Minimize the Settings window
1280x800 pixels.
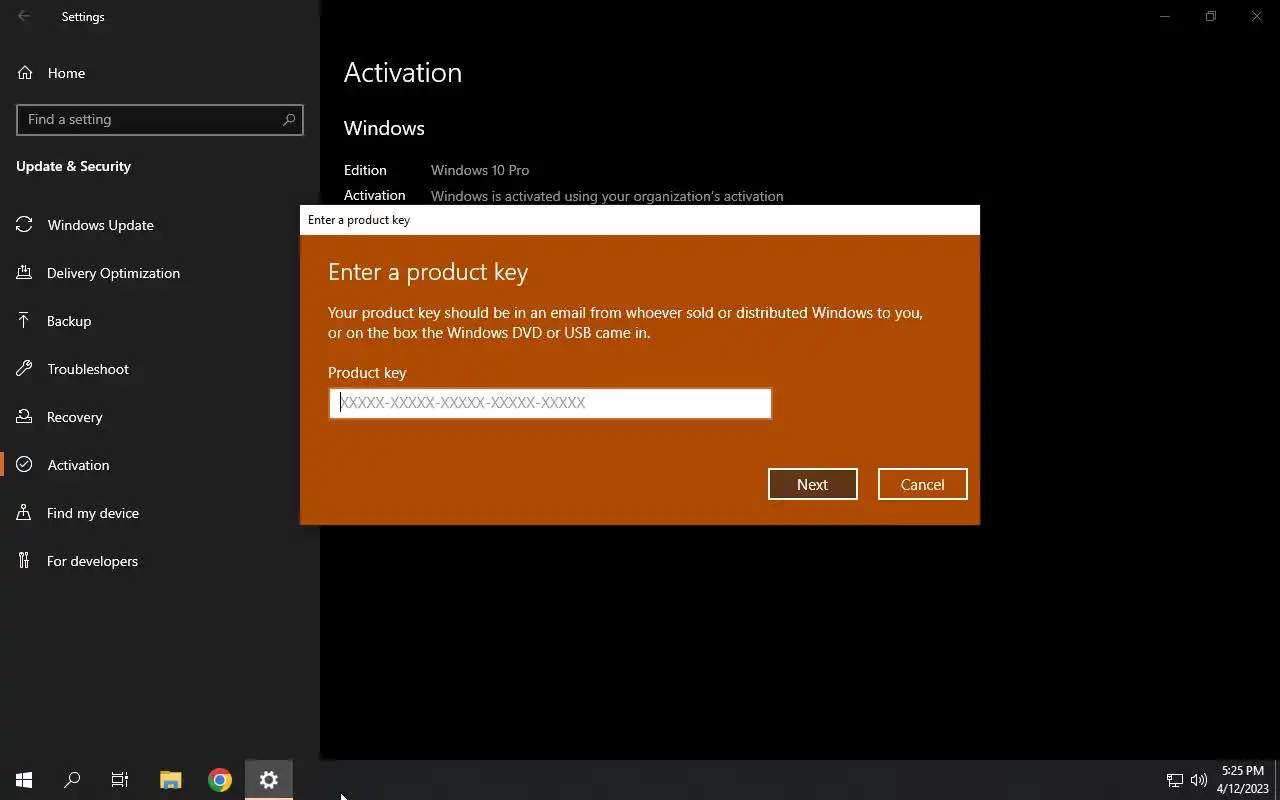pos(1165,16)
